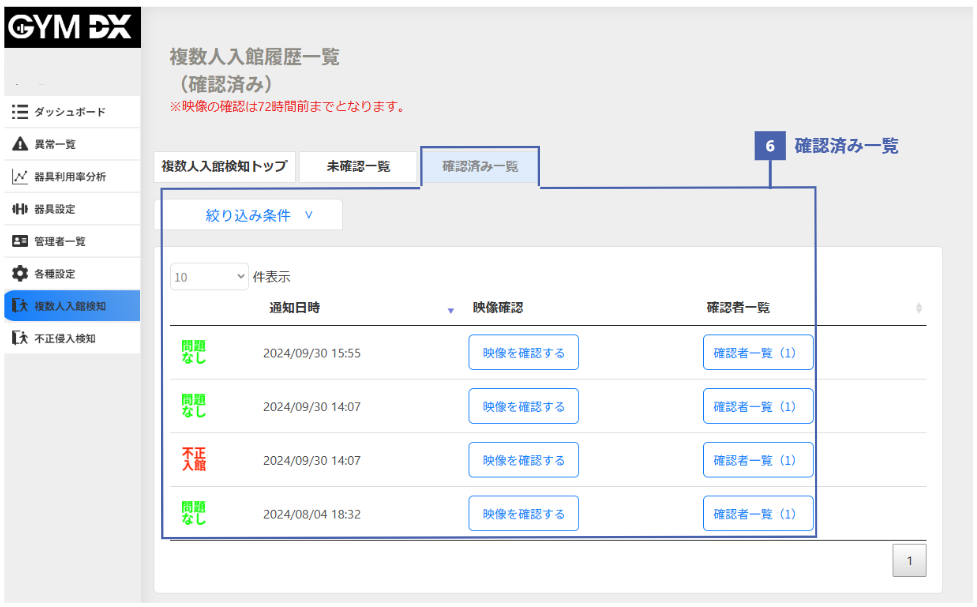This screenshot has height=607, width=977.
Task: Switch to 複数人入館検知トップ tab
Action: (224, 166)
